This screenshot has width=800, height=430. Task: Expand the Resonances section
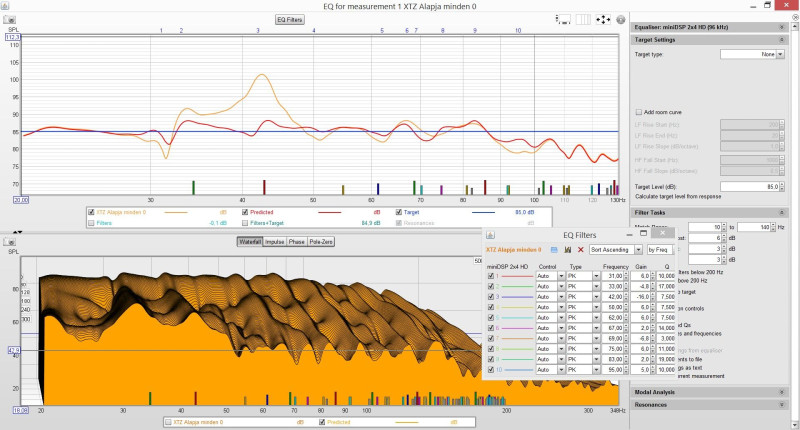click(x=782, y=404)
